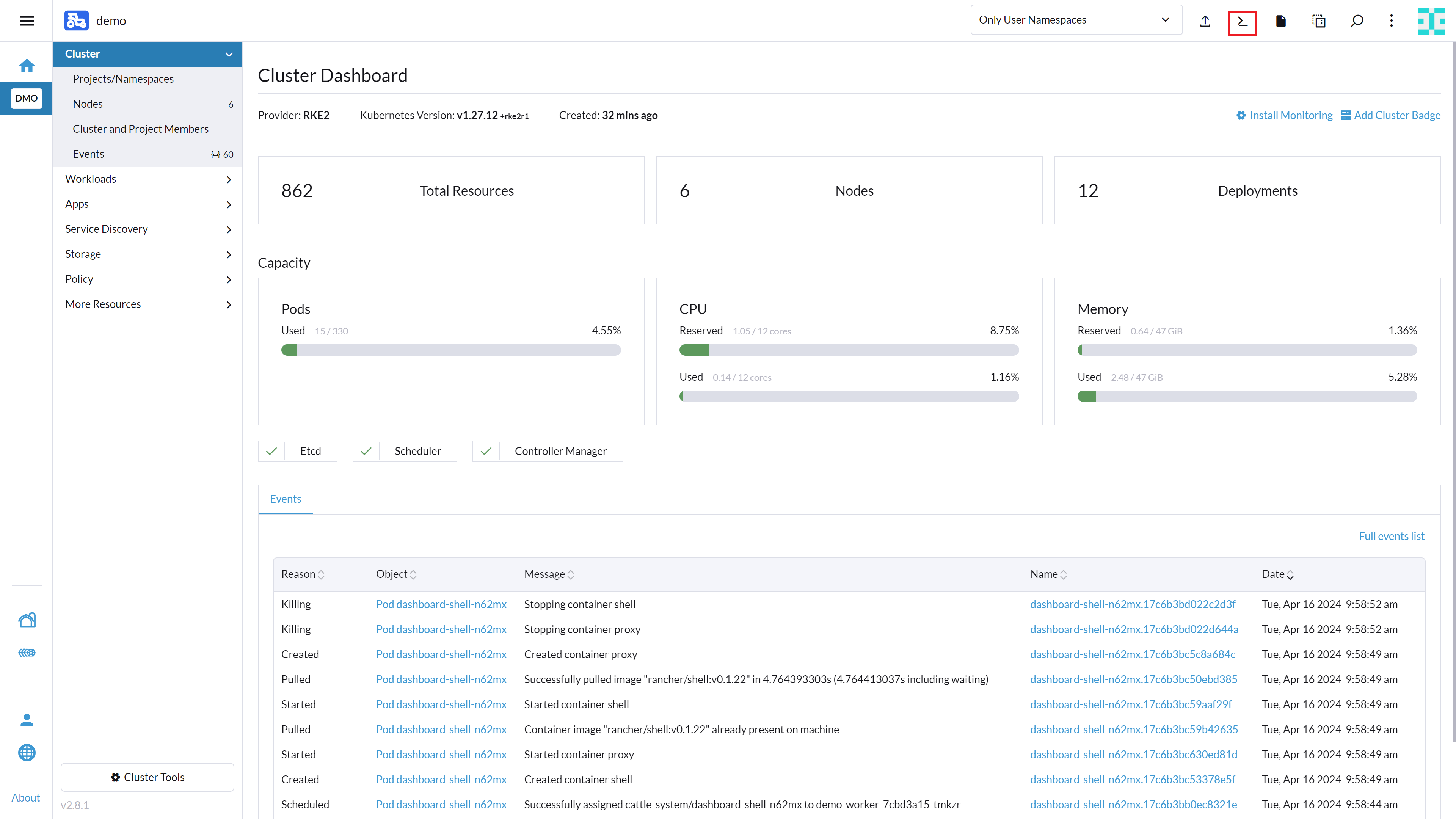This screenshot has width=1456, height=819.
Task: Go to Home via house icon
Action: 27,66
